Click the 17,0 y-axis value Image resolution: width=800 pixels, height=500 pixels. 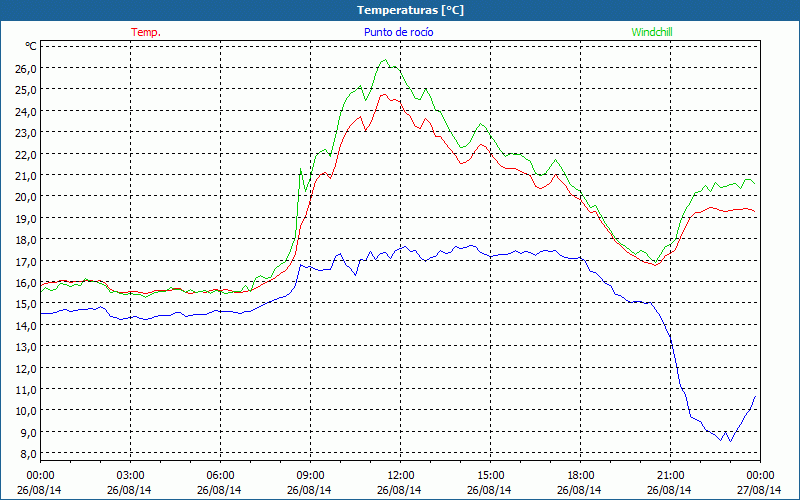coord(27,261)
